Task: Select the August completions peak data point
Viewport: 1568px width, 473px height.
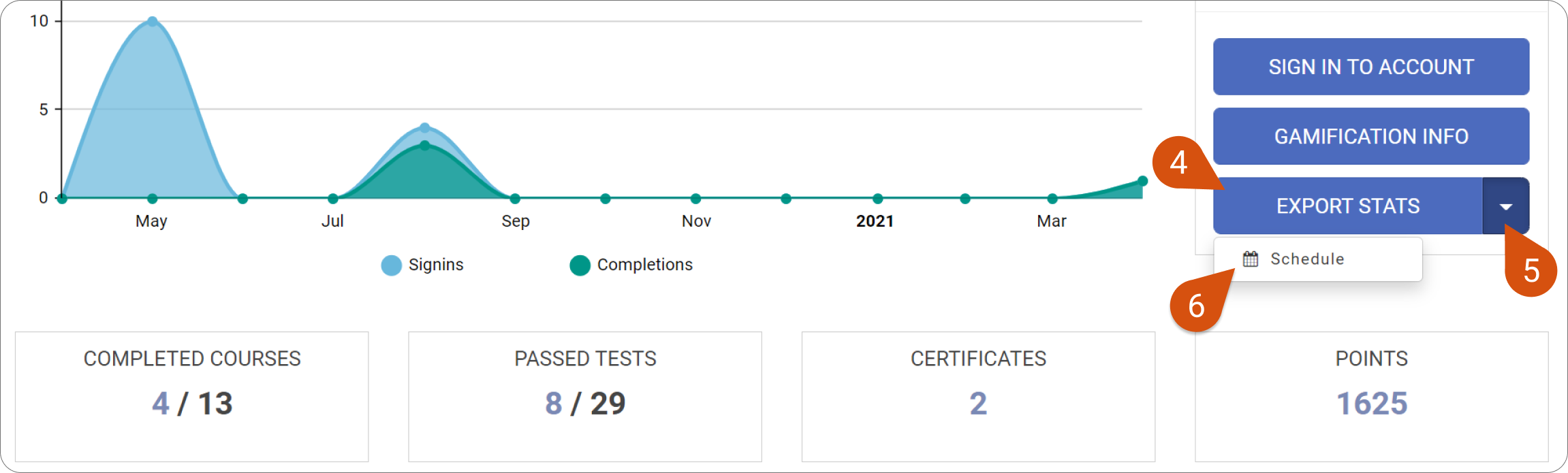Action: click(x=425, y=146)
